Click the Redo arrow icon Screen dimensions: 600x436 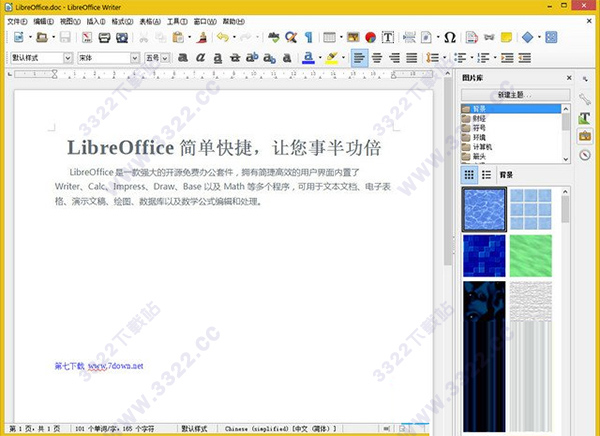pos(246,37)
